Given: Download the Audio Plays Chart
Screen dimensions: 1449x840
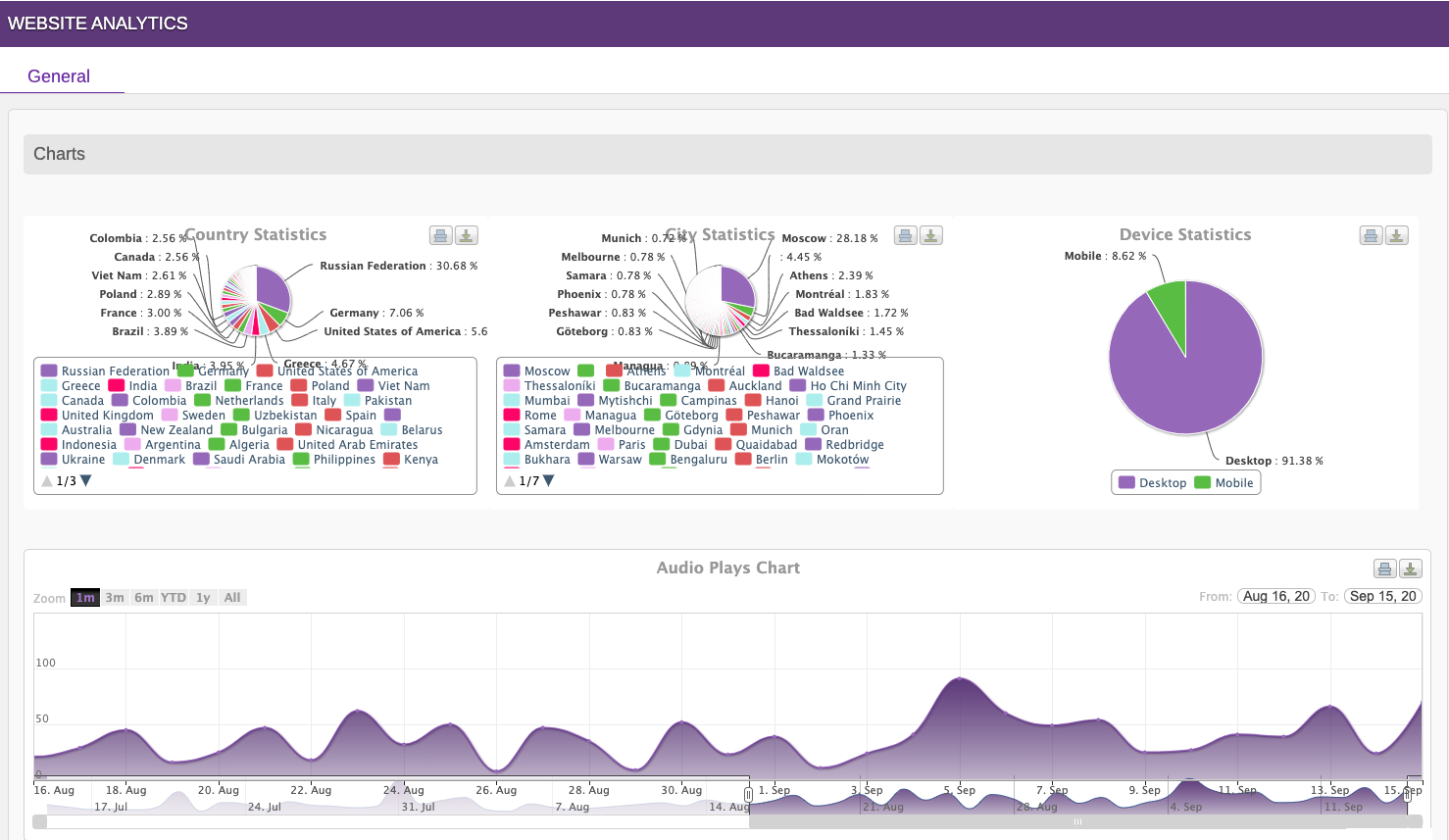Looking at the screenshot, I should 1410,568.
